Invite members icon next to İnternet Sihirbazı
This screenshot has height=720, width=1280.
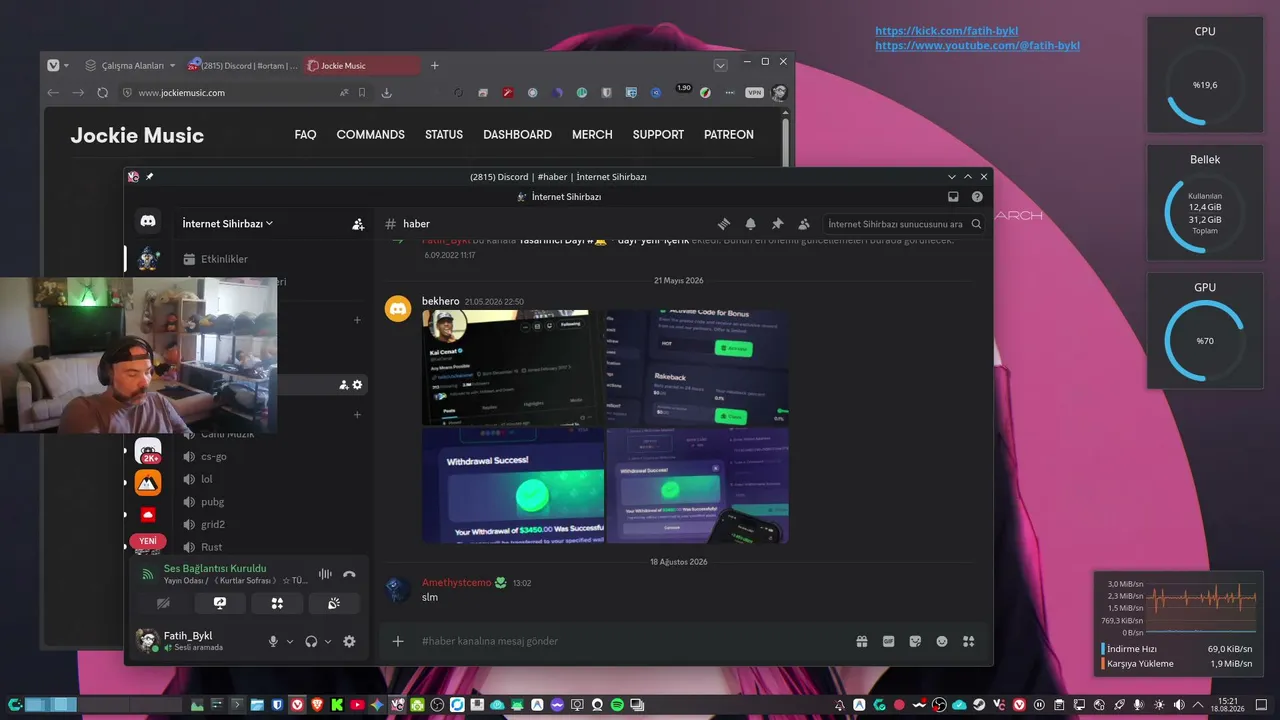[x=358, y=224]
